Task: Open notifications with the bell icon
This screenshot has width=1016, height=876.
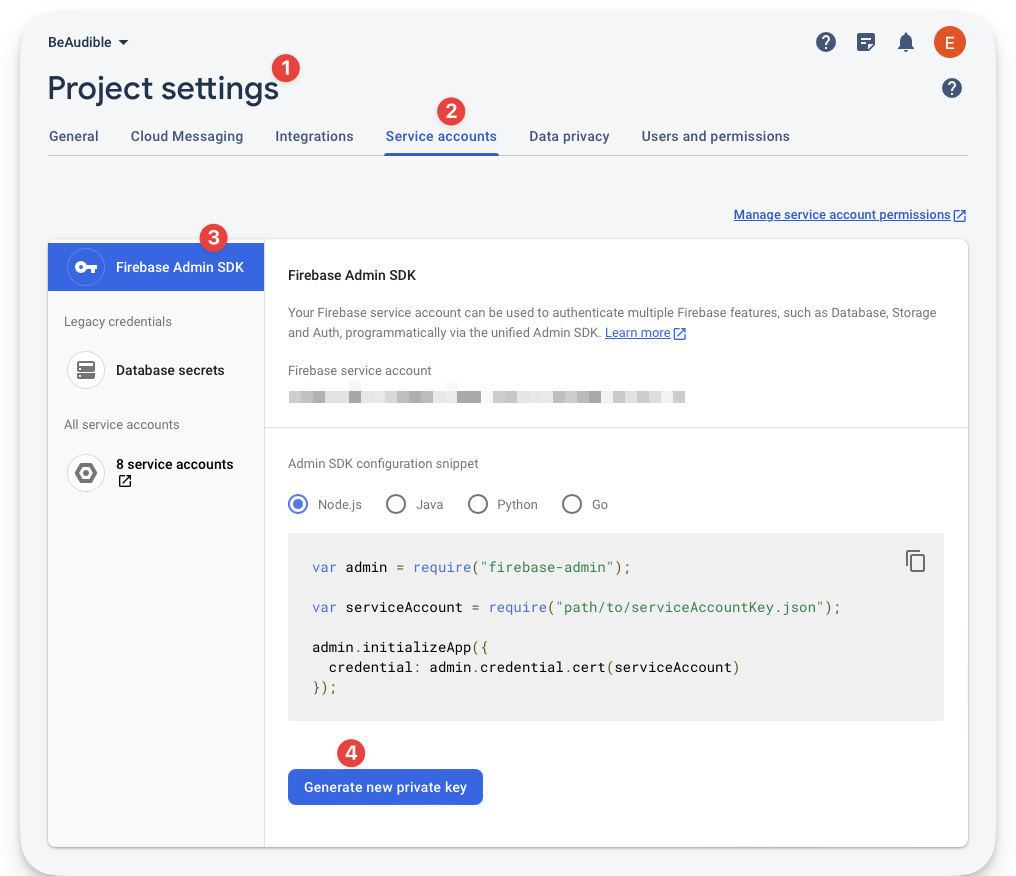Action: pos(906,42)
